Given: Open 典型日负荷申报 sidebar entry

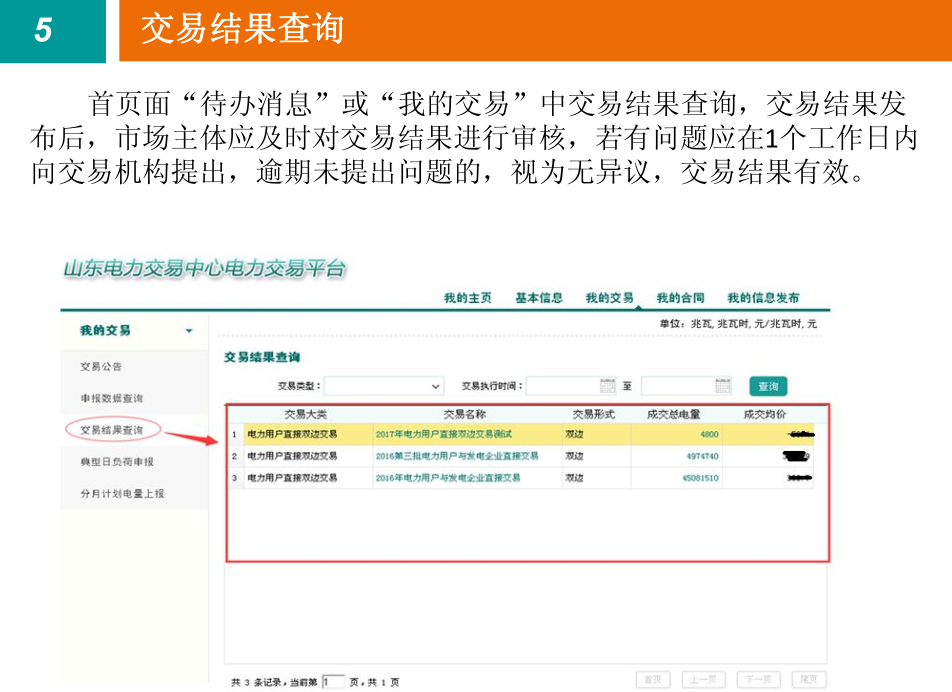Looking at the screenshot, I should (116, 462).
